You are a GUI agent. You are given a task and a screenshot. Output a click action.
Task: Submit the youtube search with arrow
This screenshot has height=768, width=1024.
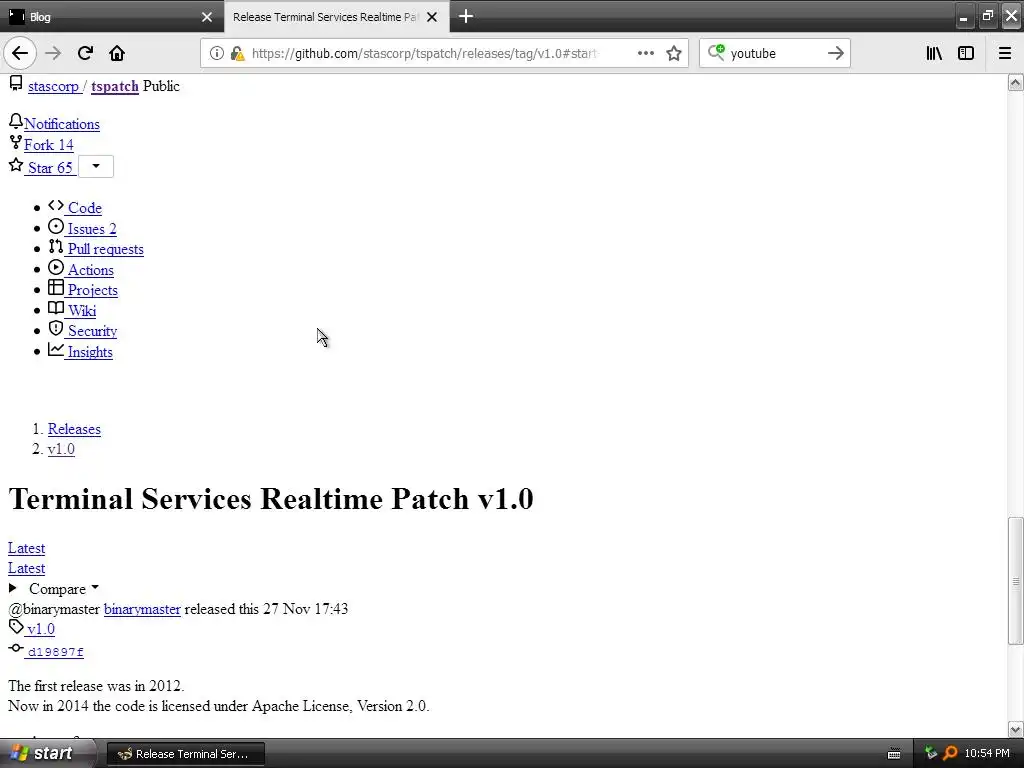[x=835, y=53]
